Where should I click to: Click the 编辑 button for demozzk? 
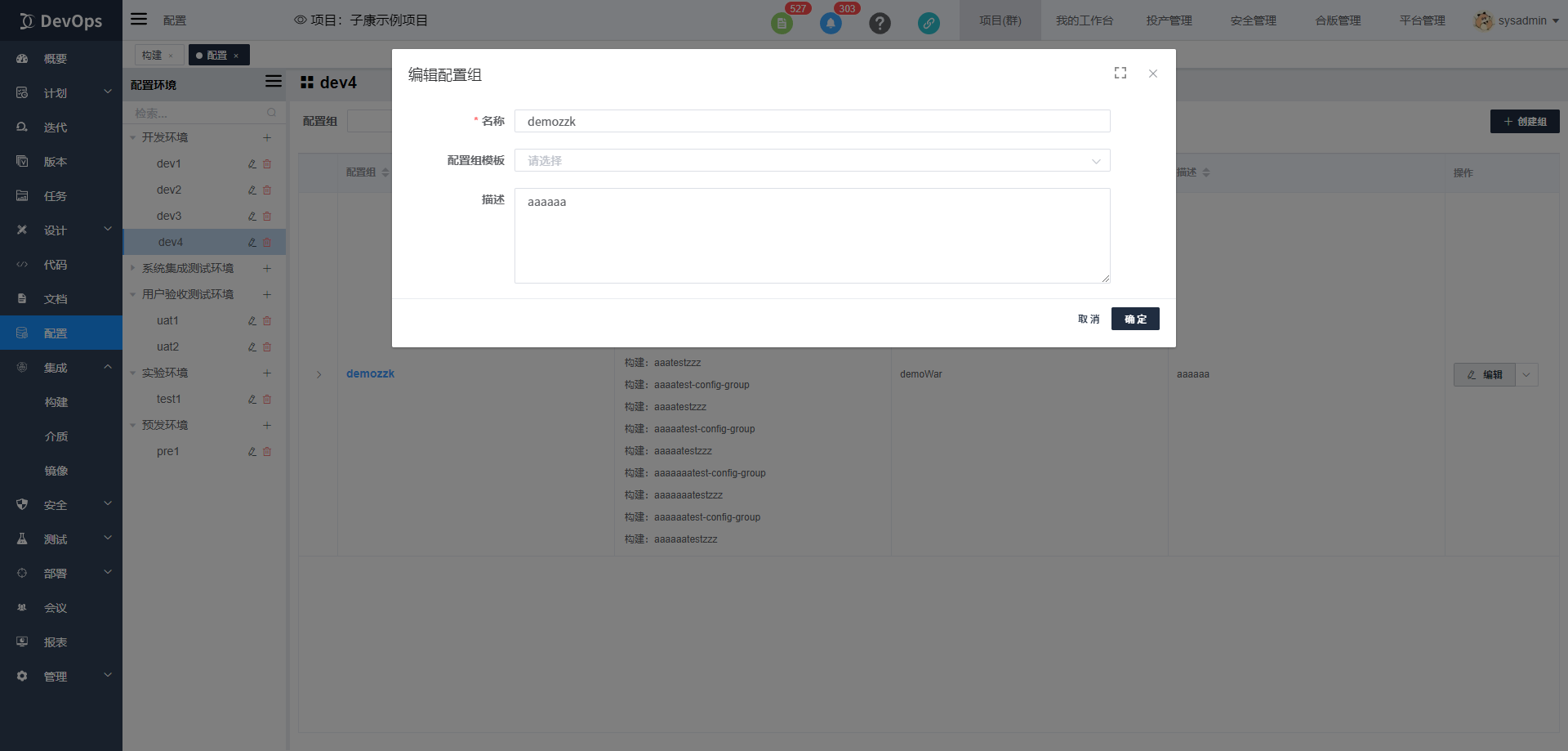tap(1485, 375)
